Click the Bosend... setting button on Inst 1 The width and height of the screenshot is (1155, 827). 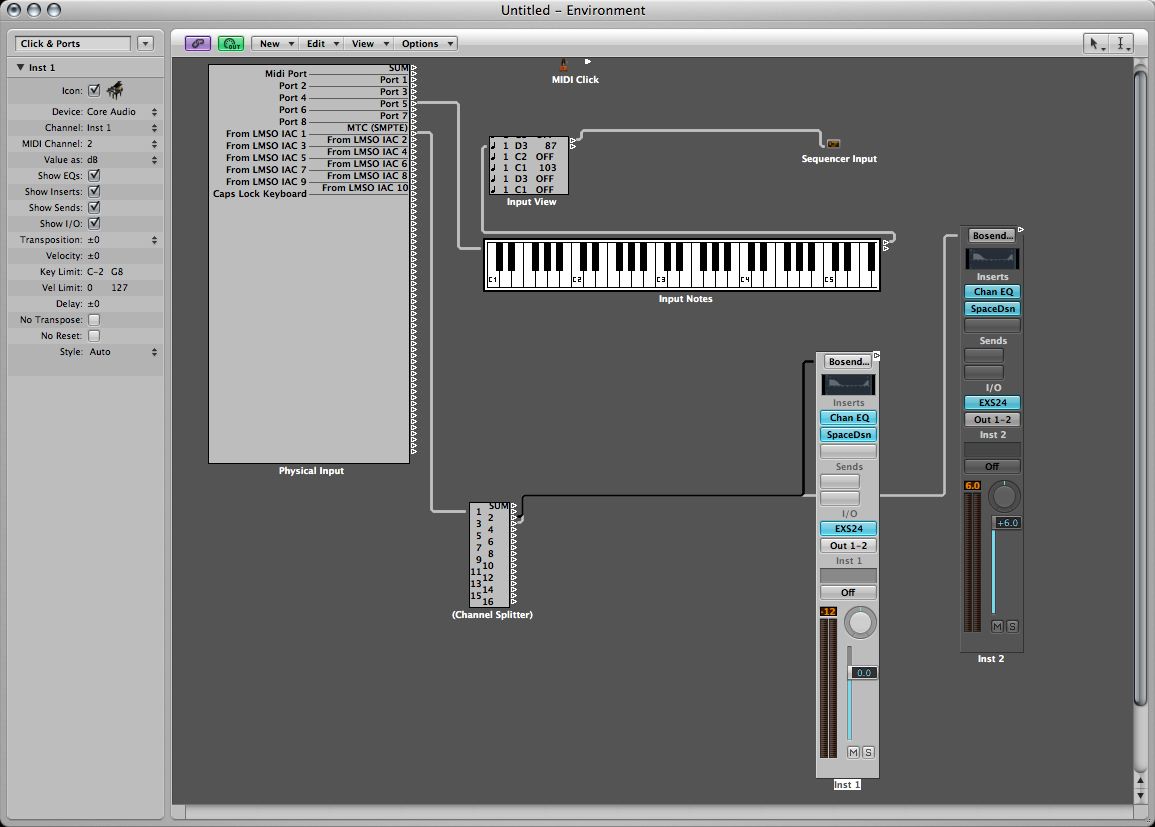(x=848, y=362)
